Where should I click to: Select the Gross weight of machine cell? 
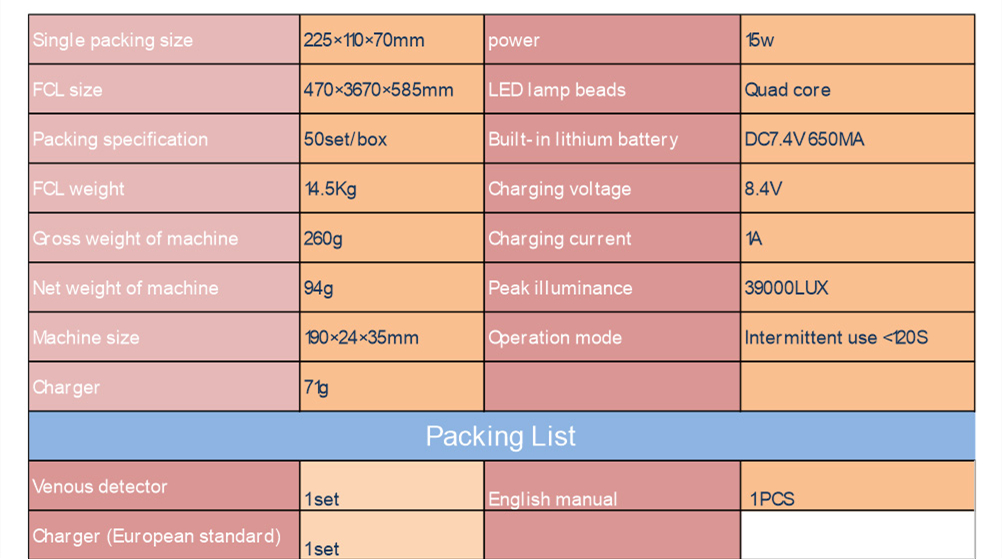click(164, 238)
